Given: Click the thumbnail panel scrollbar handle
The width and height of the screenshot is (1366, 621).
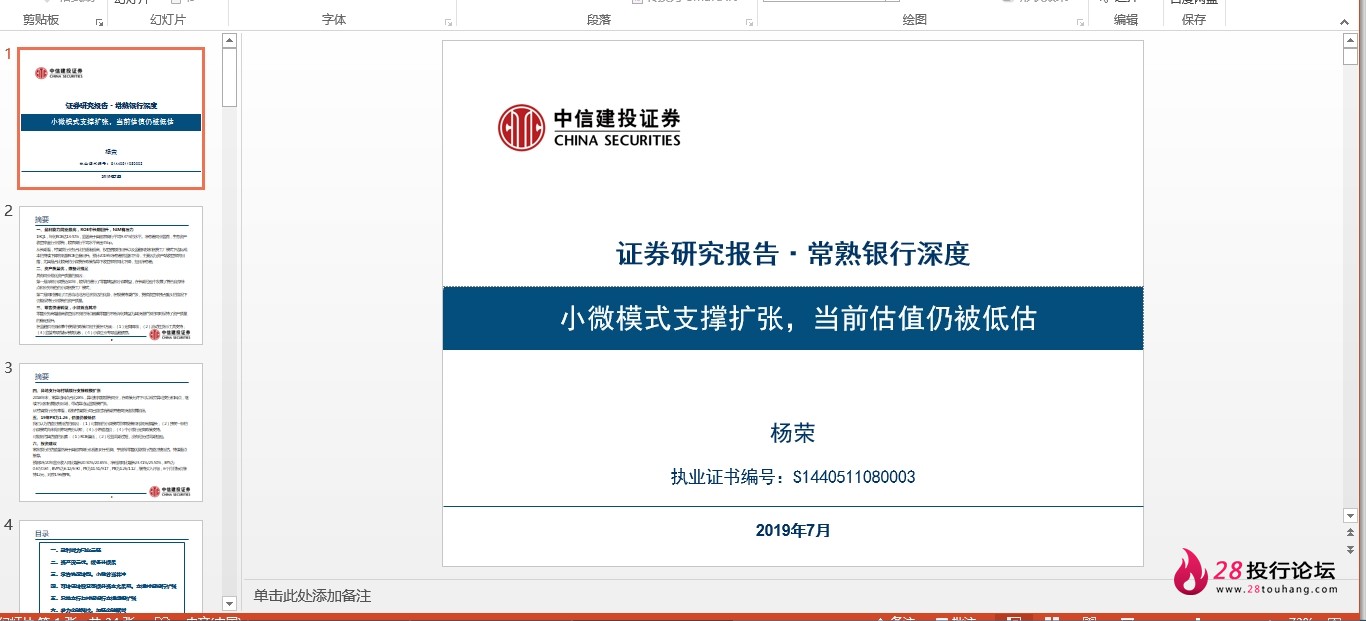Looking at the screenshot, I should tap(229, 77).
